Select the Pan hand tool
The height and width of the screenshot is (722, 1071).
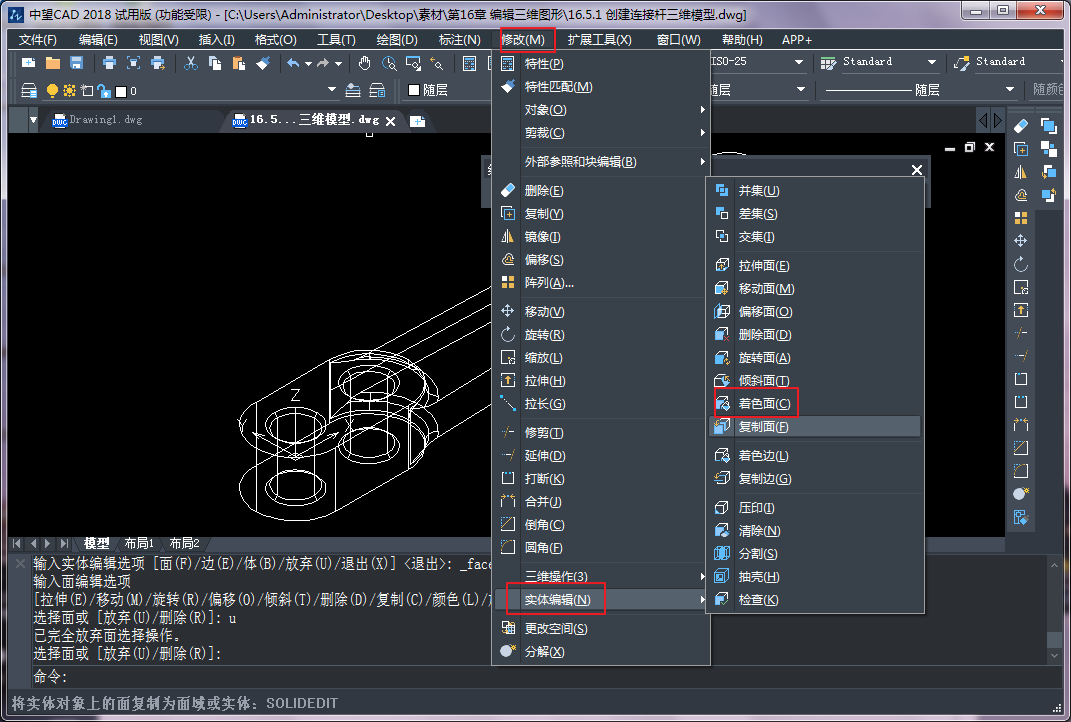(x=365, y=63)
